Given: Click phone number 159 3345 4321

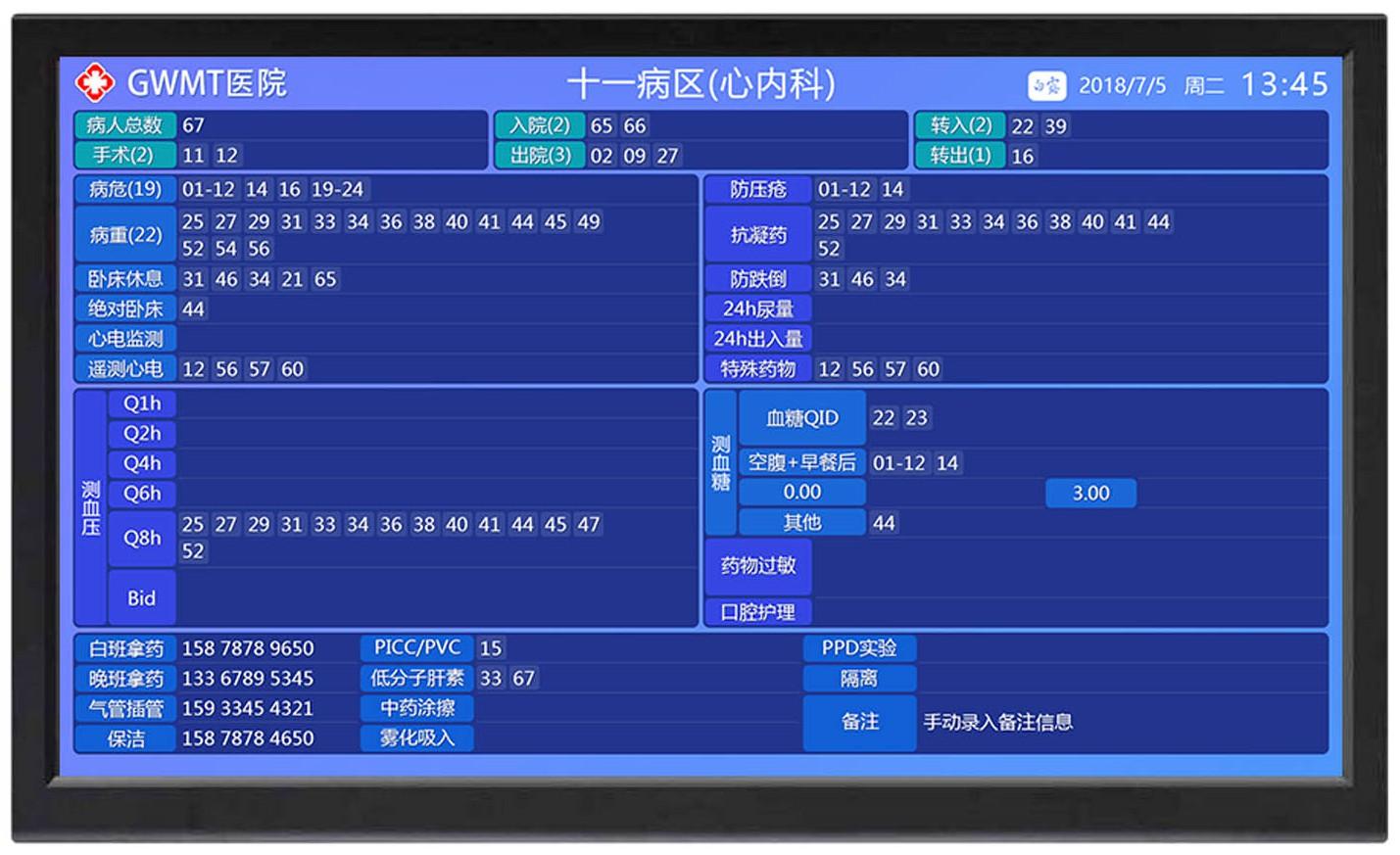Looking at the screenshot, I should pos(248,708).
